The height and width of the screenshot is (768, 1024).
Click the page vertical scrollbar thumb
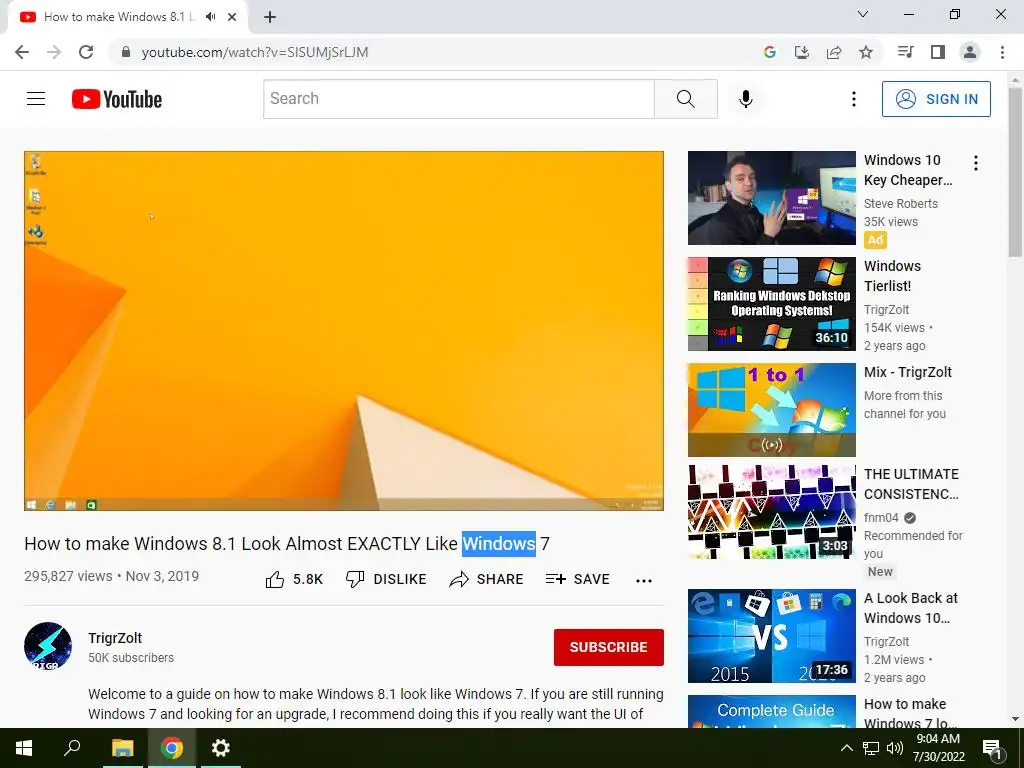click(1016, 172)
